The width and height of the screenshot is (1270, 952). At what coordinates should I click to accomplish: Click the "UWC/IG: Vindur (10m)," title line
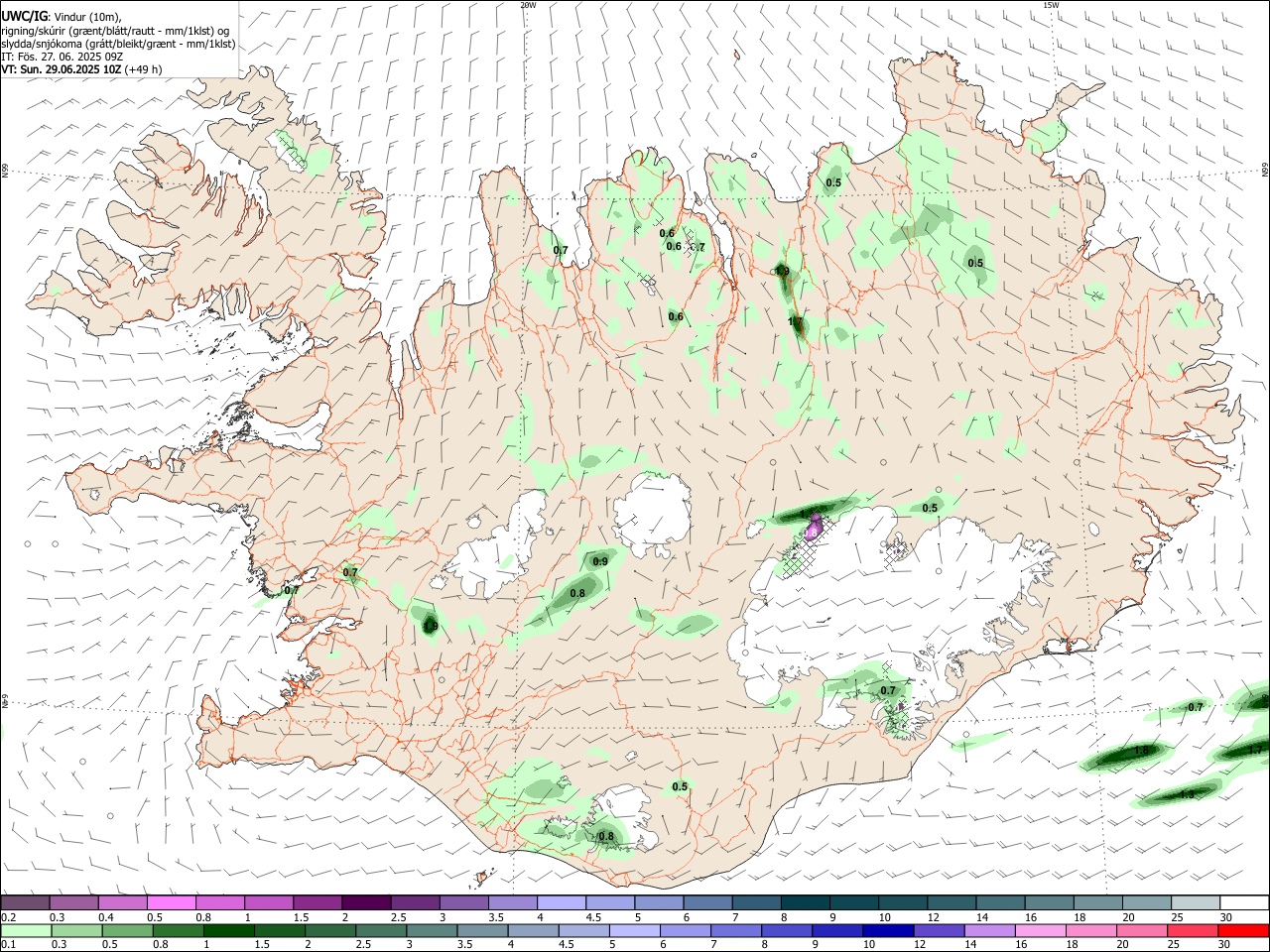tap(62, 17)
